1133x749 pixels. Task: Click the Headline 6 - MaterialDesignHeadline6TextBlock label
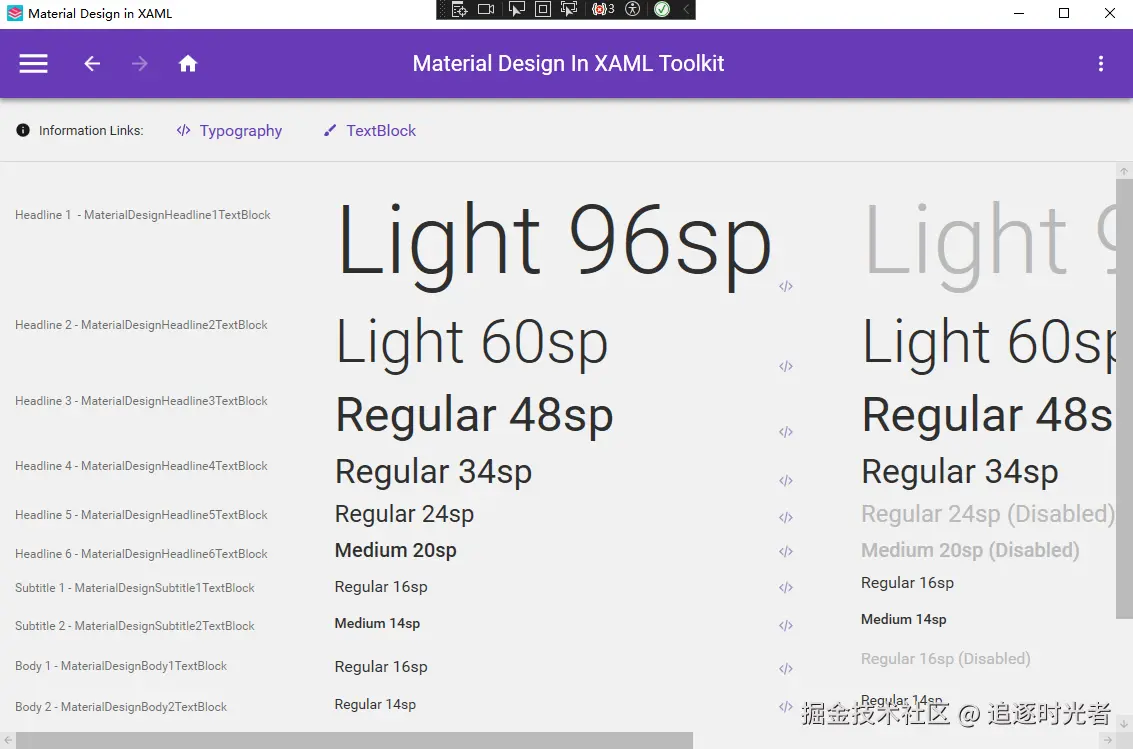pos(141,554)
